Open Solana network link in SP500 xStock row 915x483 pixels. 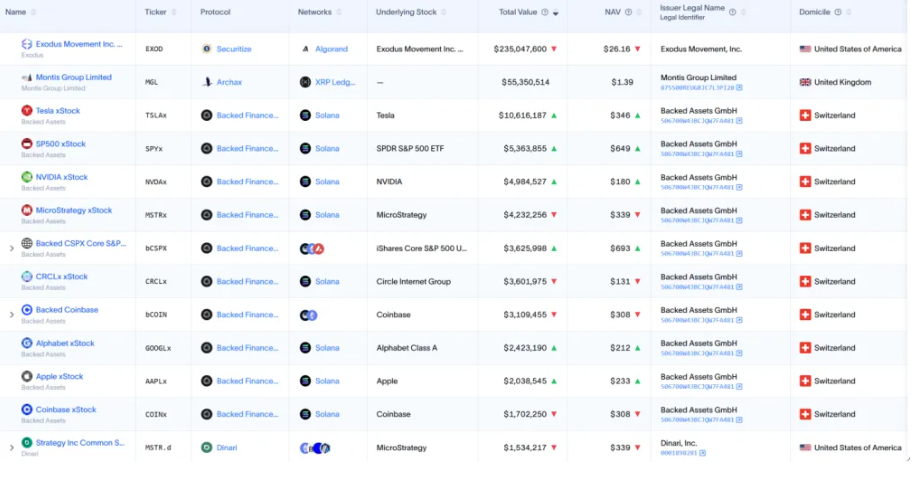(x=327, y=149)
